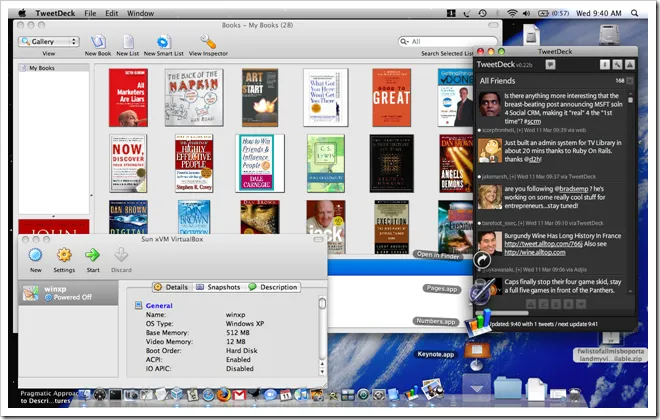The height and width of the screenshot is (420, 660).
Task: Switch to Details tab in VirtualBox
Action: 171,287
